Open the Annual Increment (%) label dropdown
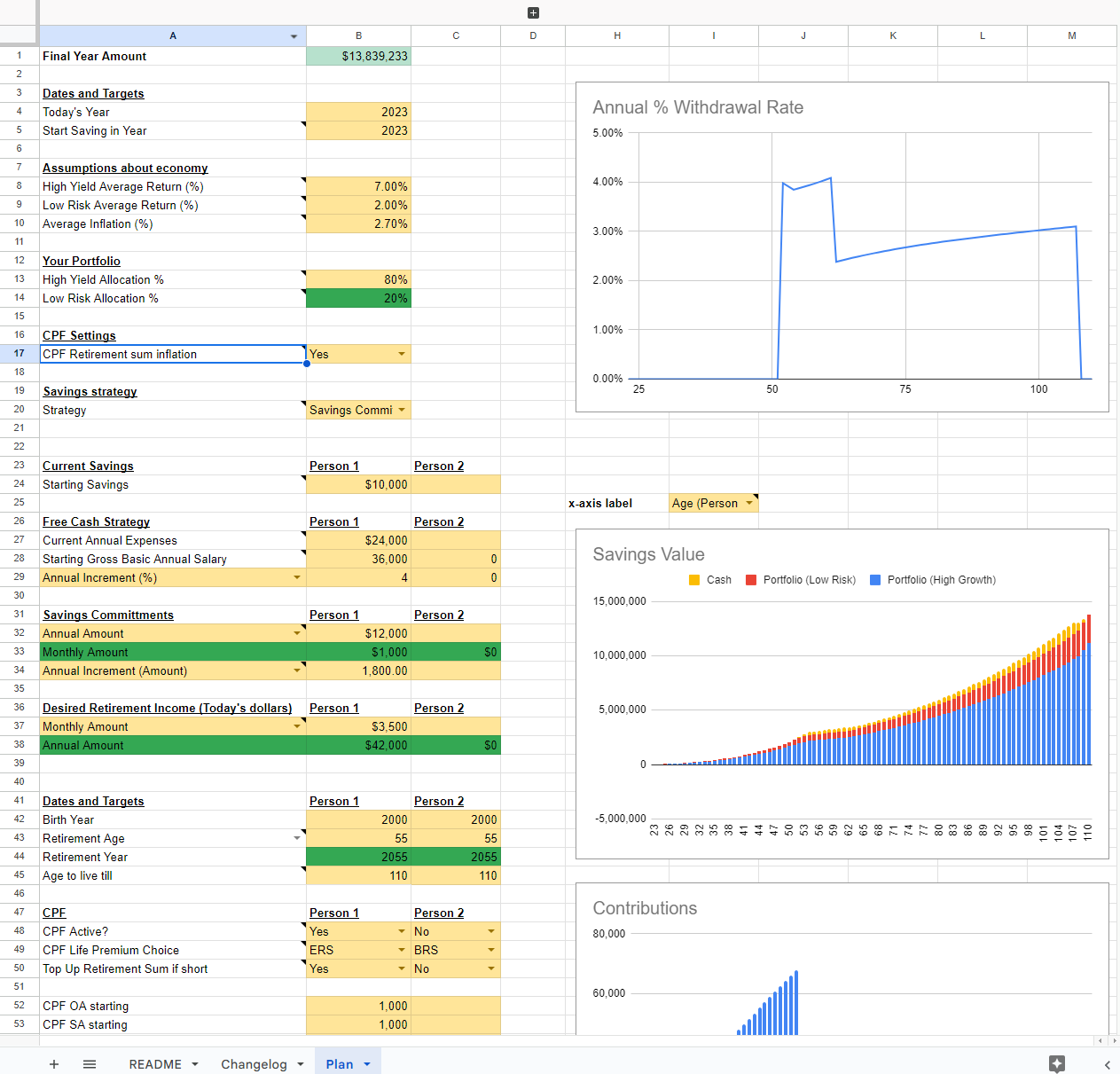Image resolution: width=1120 pixels, height=1074 pixels. click(297, 577)
